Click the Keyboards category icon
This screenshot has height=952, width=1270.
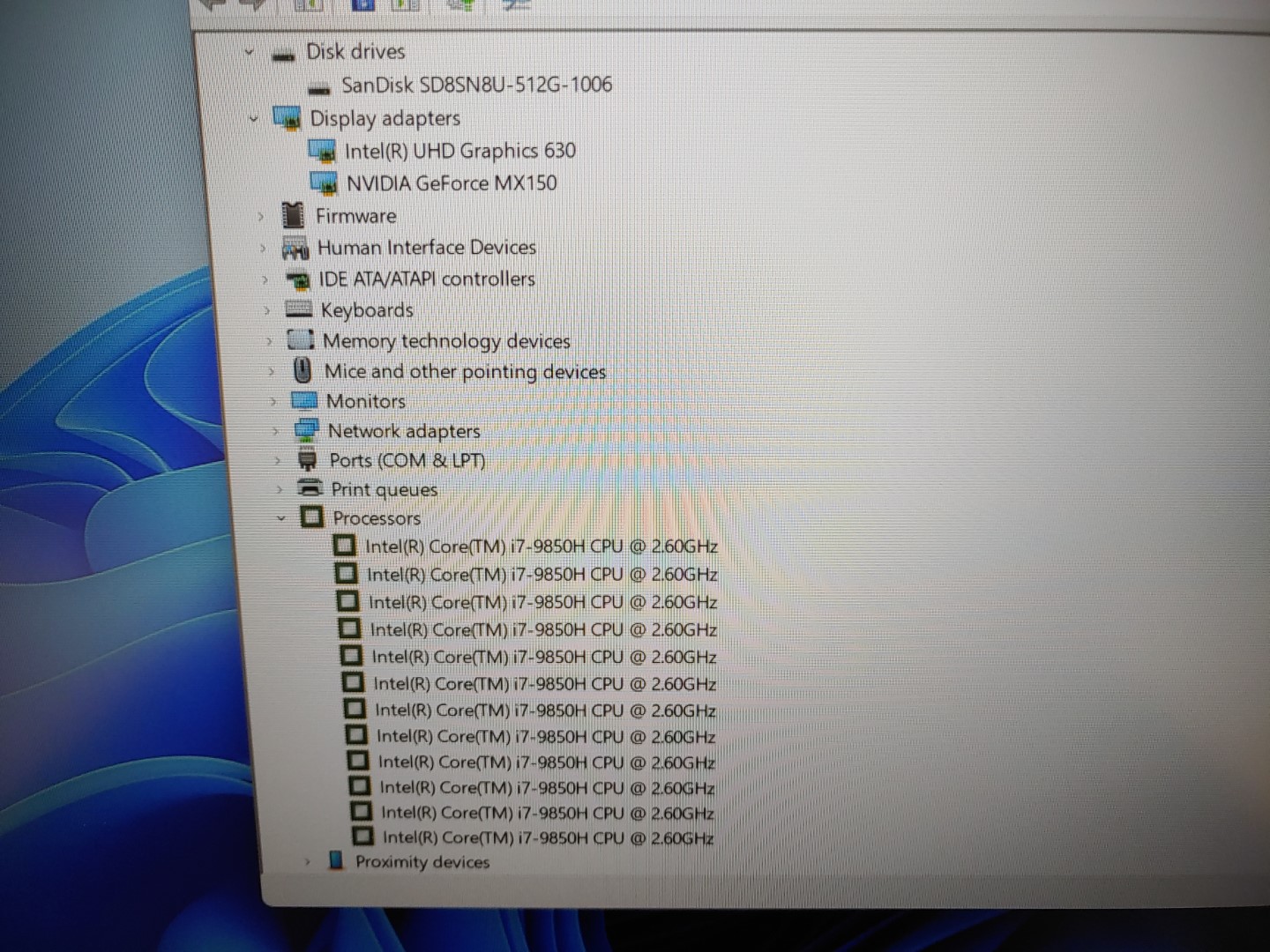coord(300,309)
